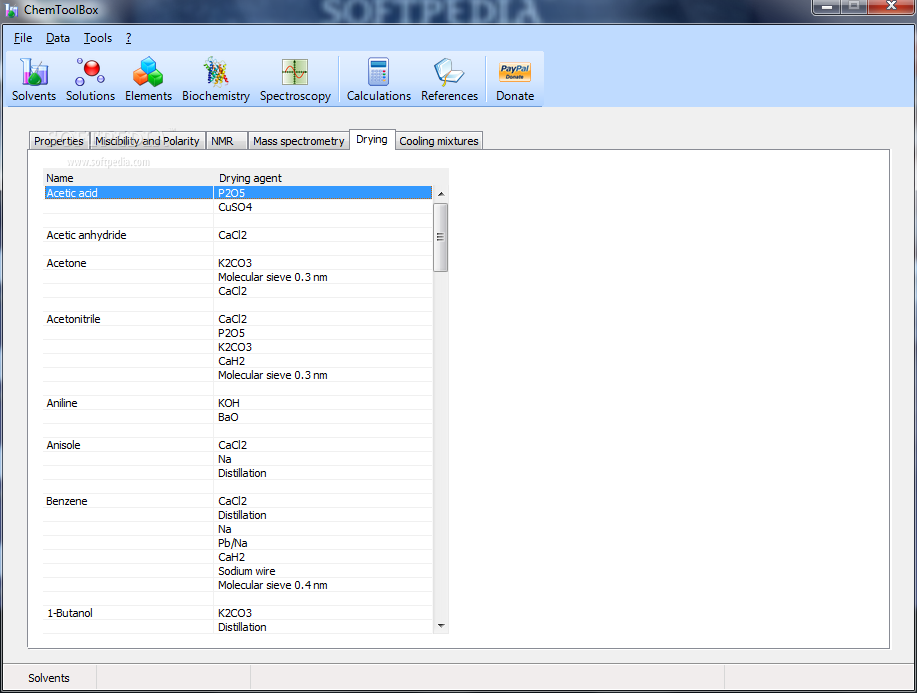Screen dimensions: 917x693
Task: Open the Data menu
Action: (x=58, y=38)
